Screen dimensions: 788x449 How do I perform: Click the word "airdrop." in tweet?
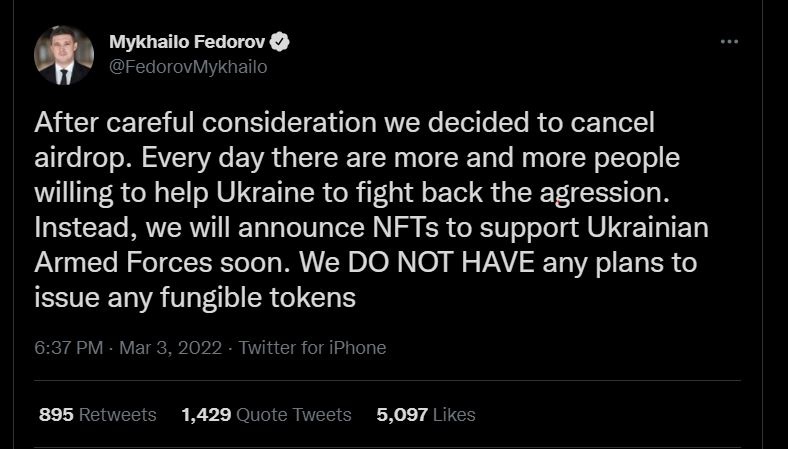(x=76, y=158)
